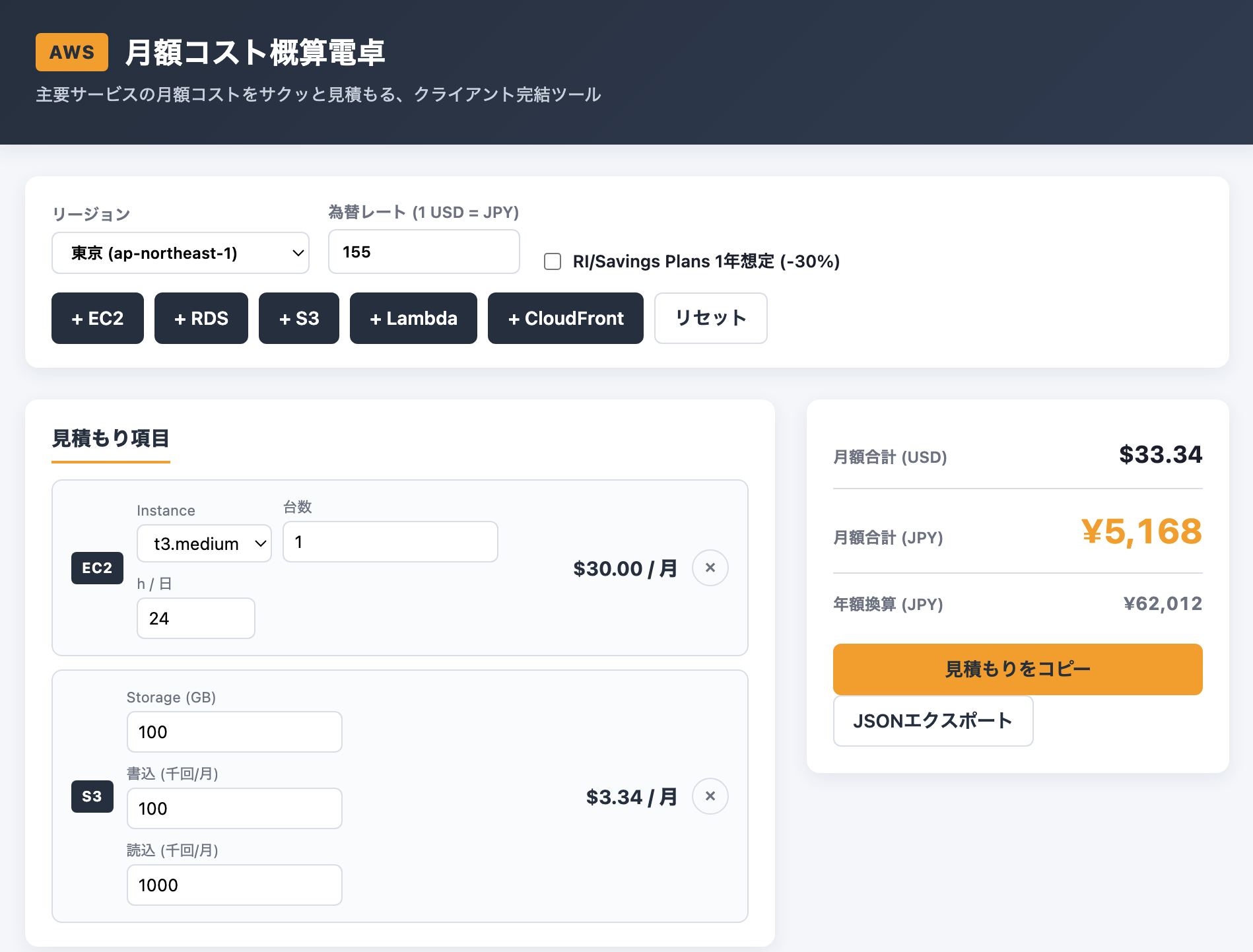Focus the 書込 (千回/月) input
The width and height of the screenshot is (1253, 952).
pos(234,809)
